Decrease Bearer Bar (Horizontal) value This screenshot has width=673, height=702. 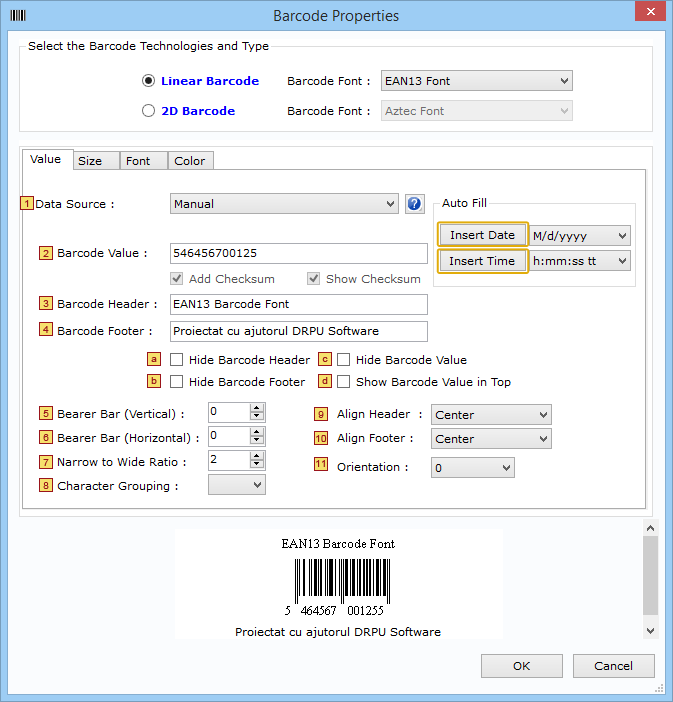[257, 441]
